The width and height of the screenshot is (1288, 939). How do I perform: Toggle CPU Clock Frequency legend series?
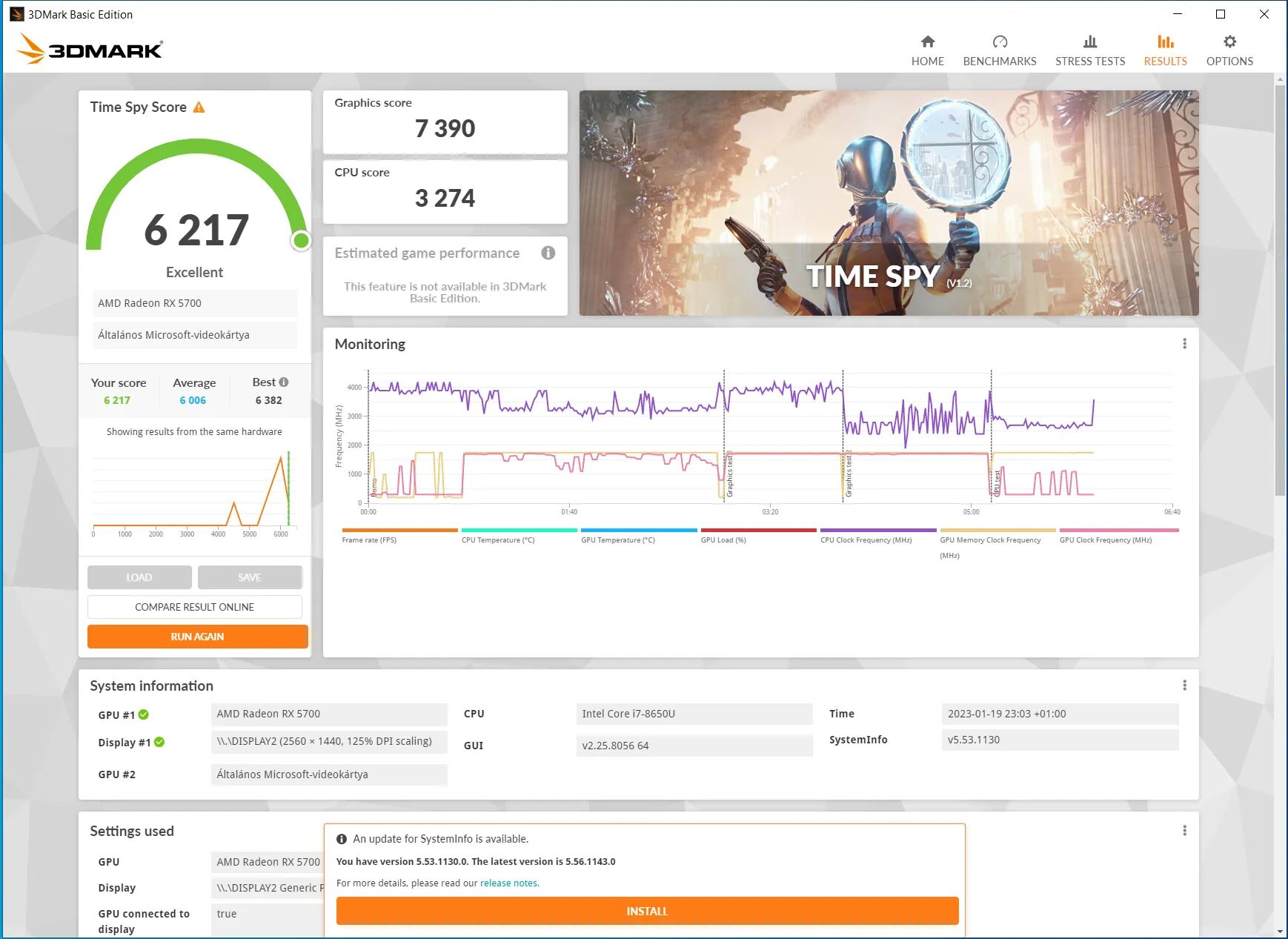point(878,535)
